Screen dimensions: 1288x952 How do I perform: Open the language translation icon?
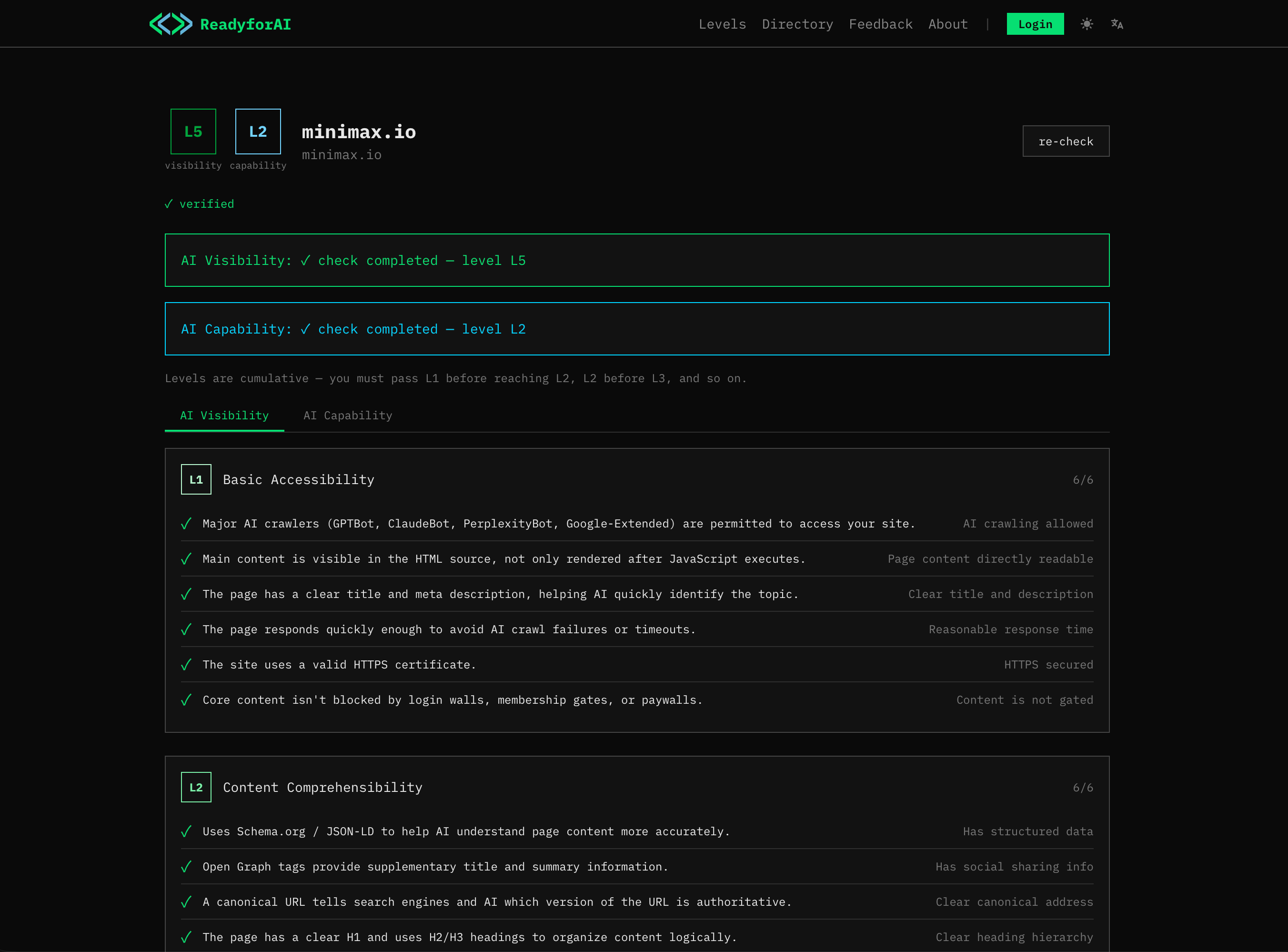(x=1117, y=24)
